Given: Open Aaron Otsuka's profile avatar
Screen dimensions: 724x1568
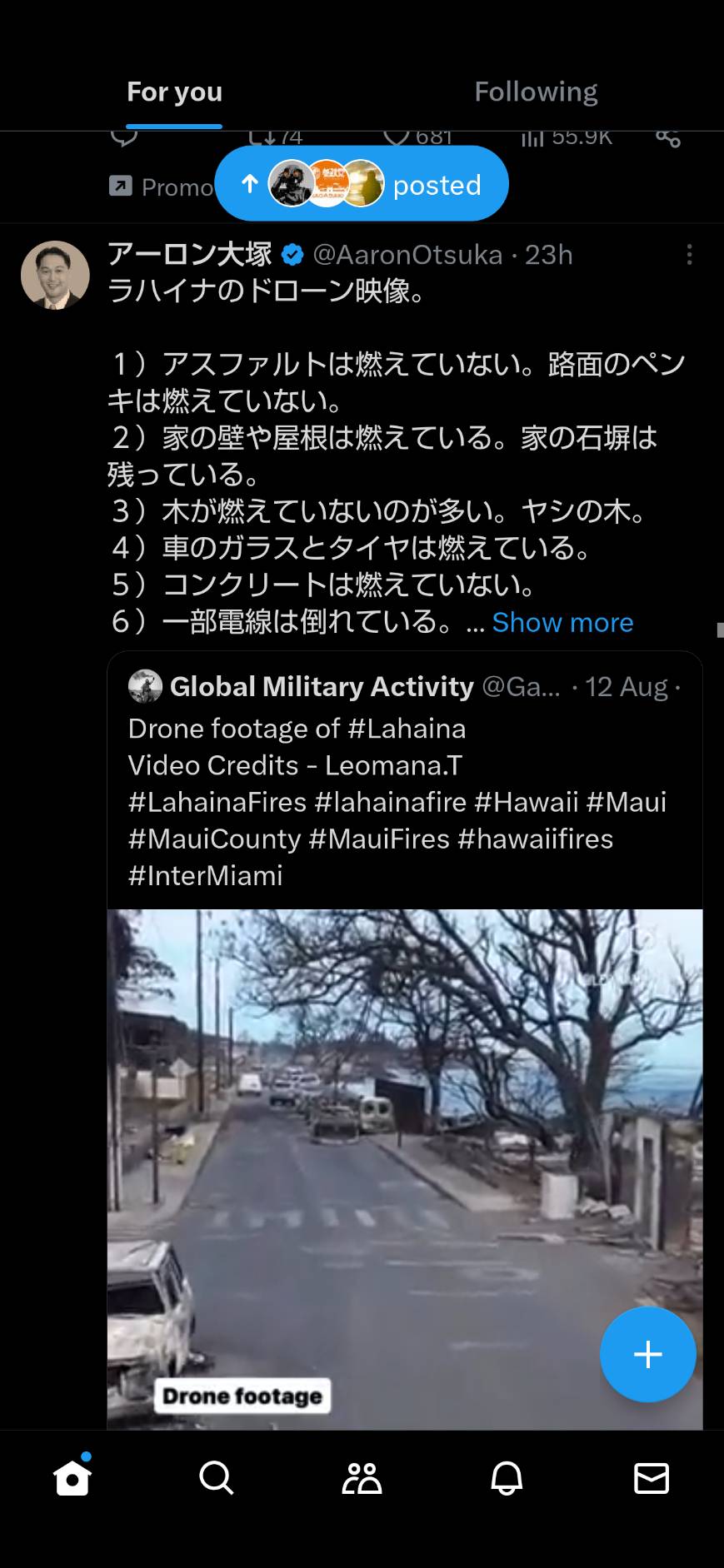Looking at the screenshot, I should (x=55, y=275).
